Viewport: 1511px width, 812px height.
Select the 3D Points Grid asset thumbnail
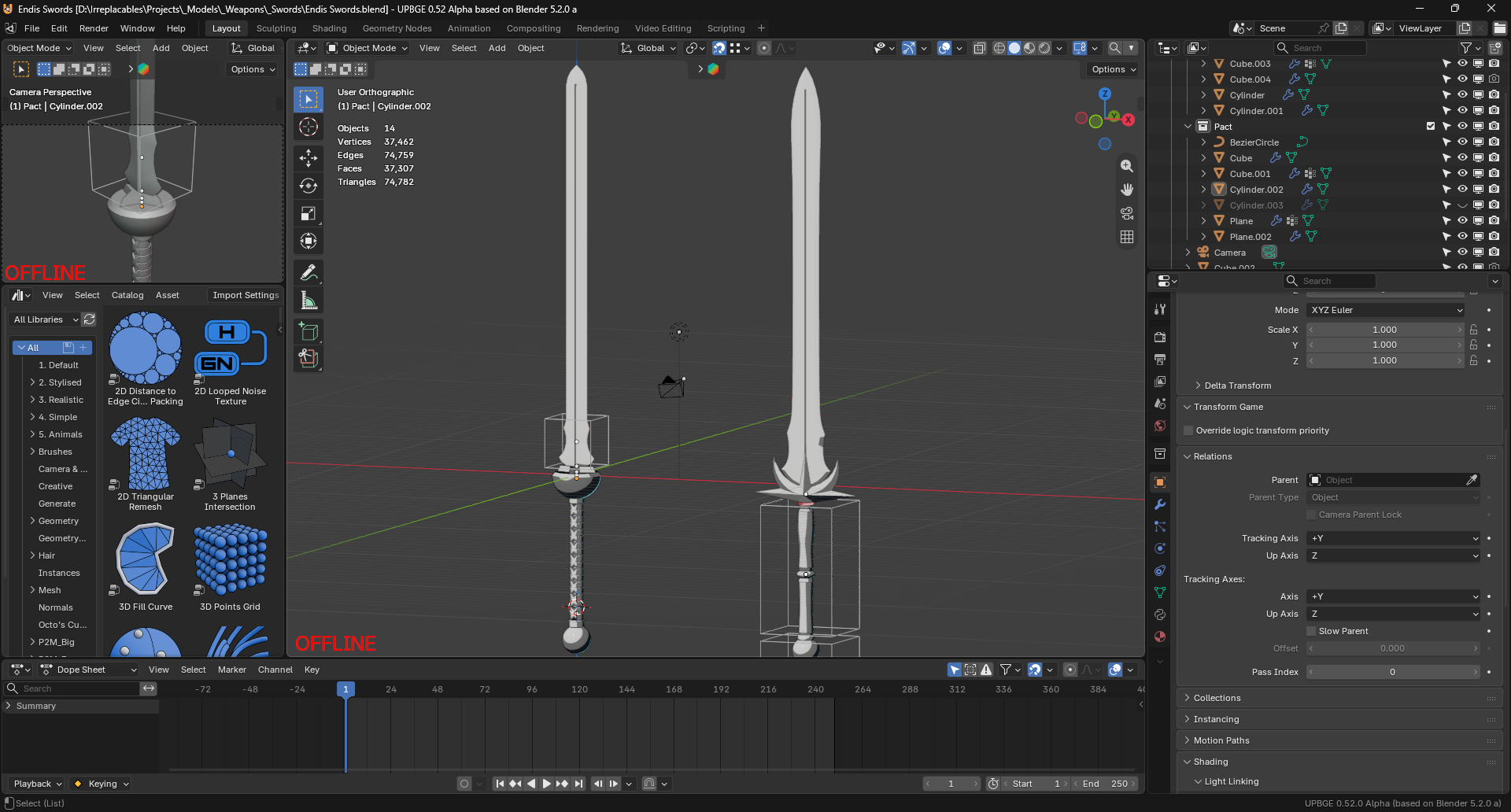point(230,560)
